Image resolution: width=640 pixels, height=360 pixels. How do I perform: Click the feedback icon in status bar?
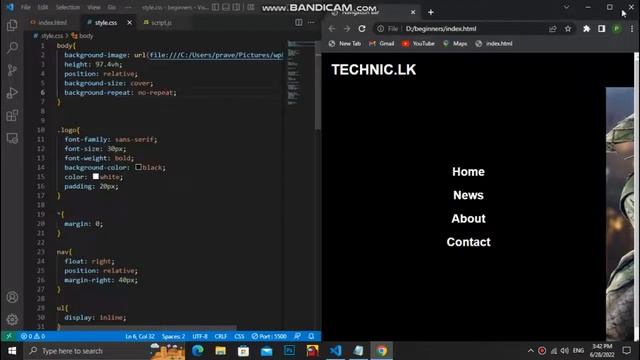click(x=298, y=336)
